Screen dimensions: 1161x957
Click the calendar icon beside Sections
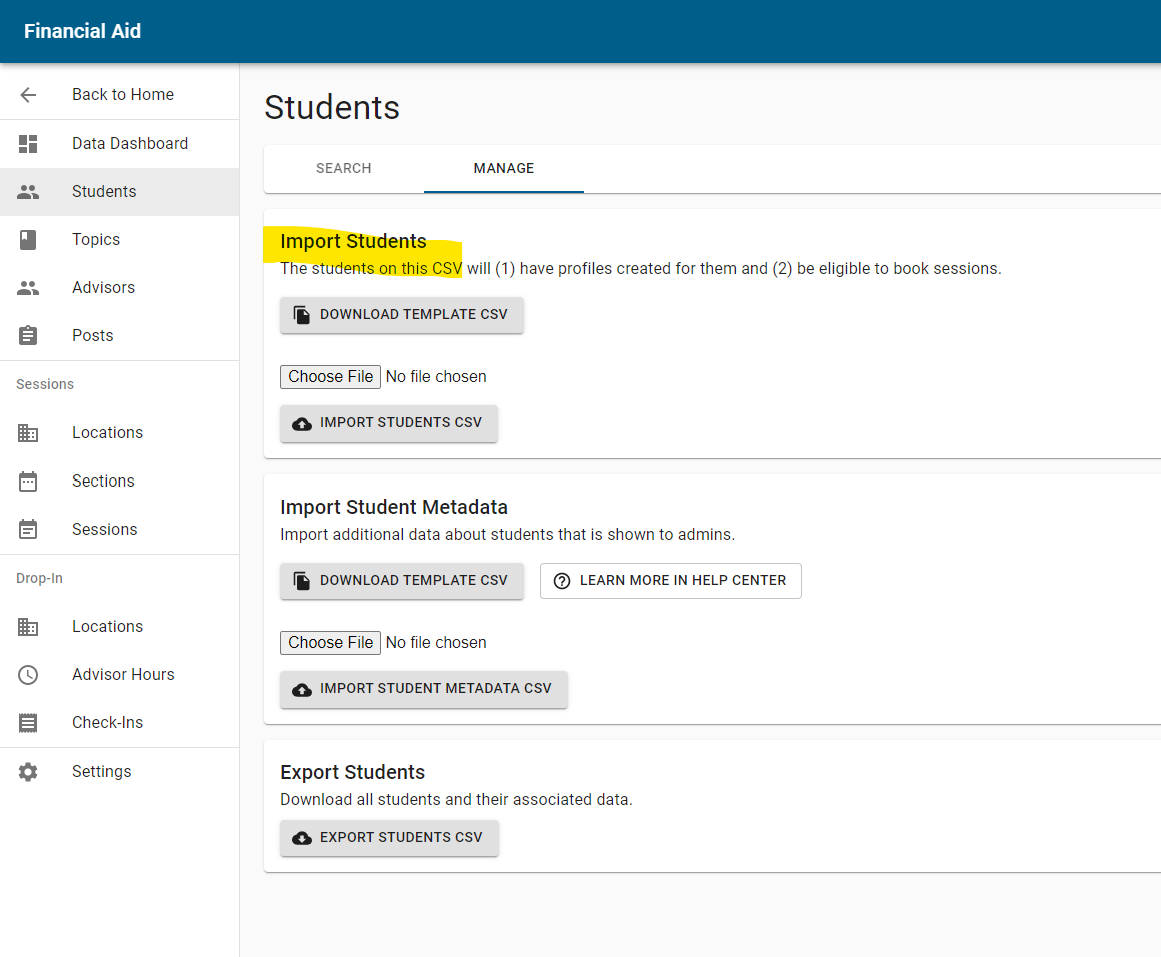point(28,481)
